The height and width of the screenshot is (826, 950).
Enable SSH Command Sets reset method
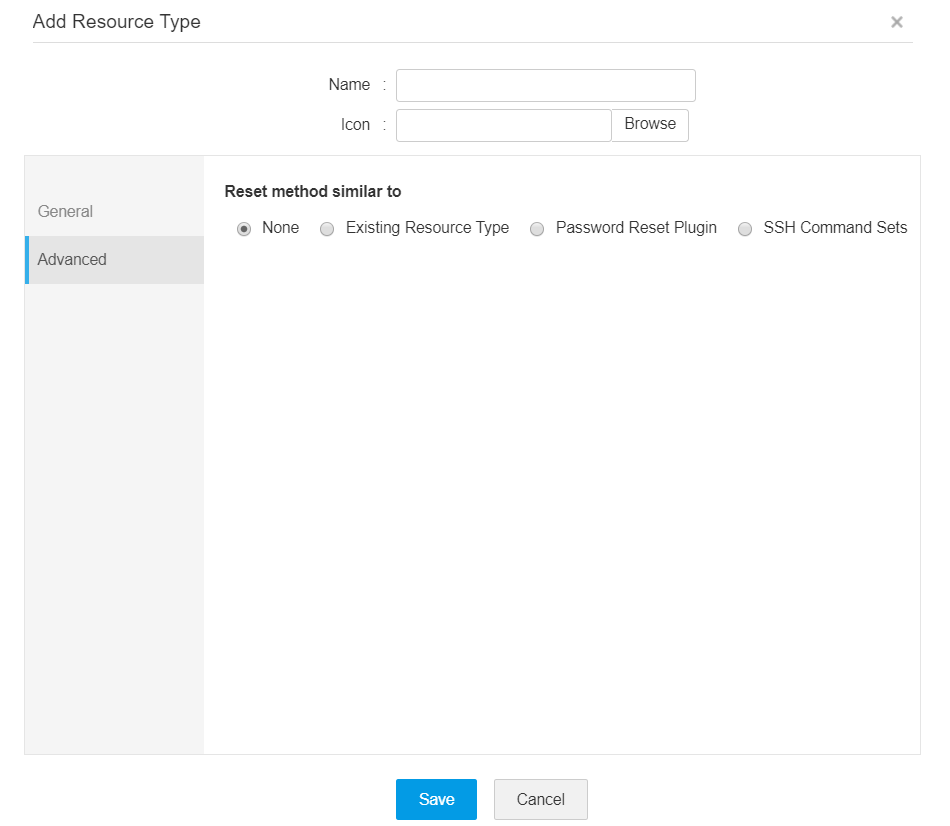pos(745,229)
